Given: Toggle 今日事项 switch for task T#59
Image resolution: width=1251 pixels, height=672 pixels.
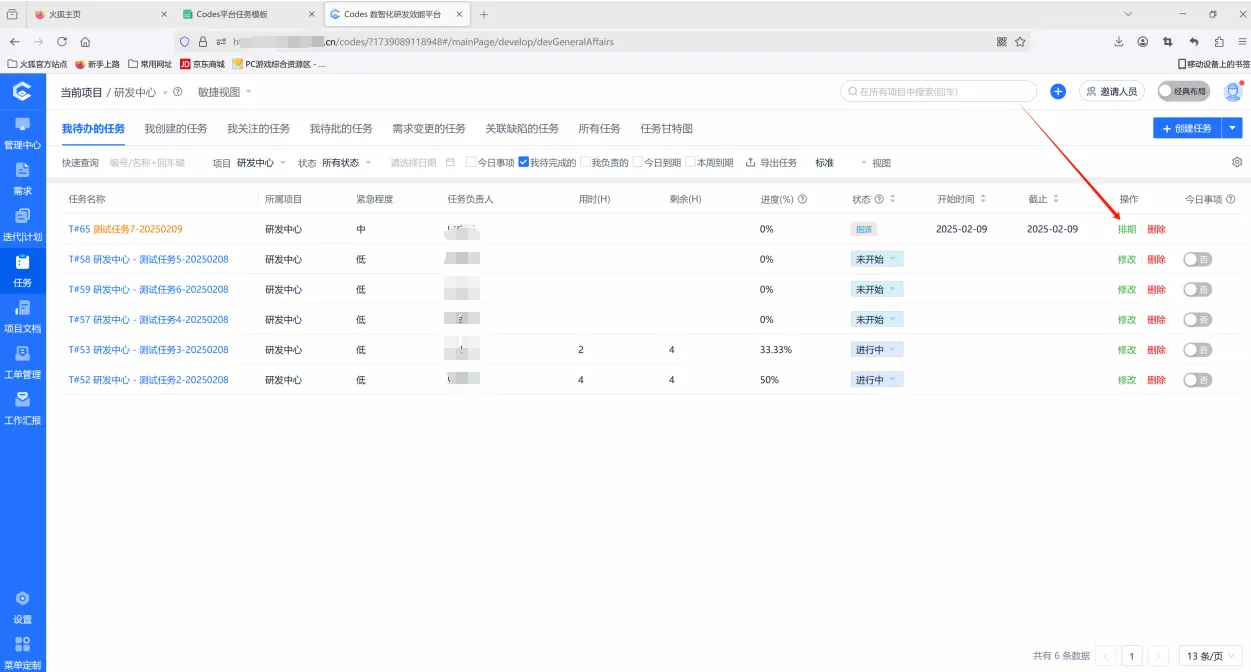Looking at the screenshot, I should 1197,289.
